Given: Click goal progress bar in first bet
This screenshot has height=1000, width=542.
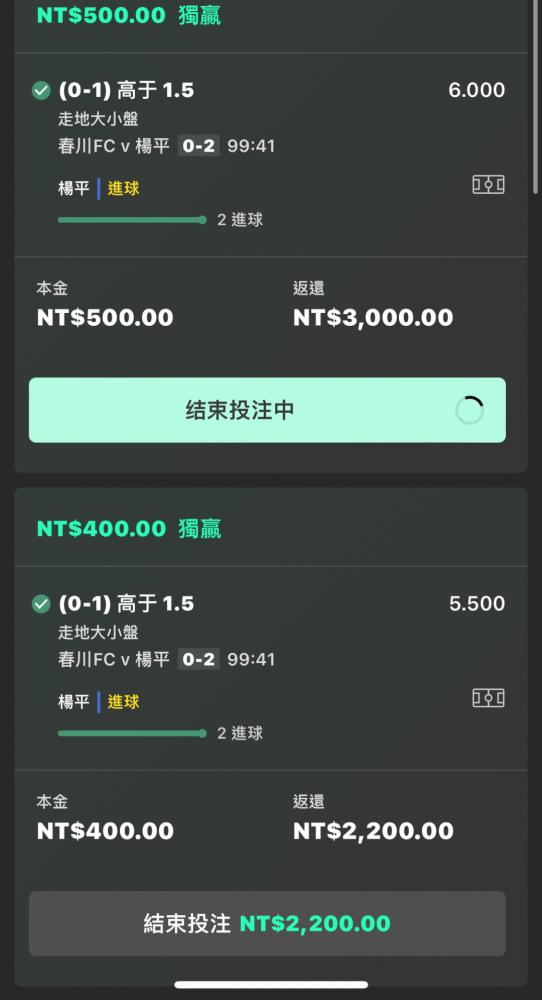Looking at the screenshot, I should pyautogui.click(x=132, y=220).
